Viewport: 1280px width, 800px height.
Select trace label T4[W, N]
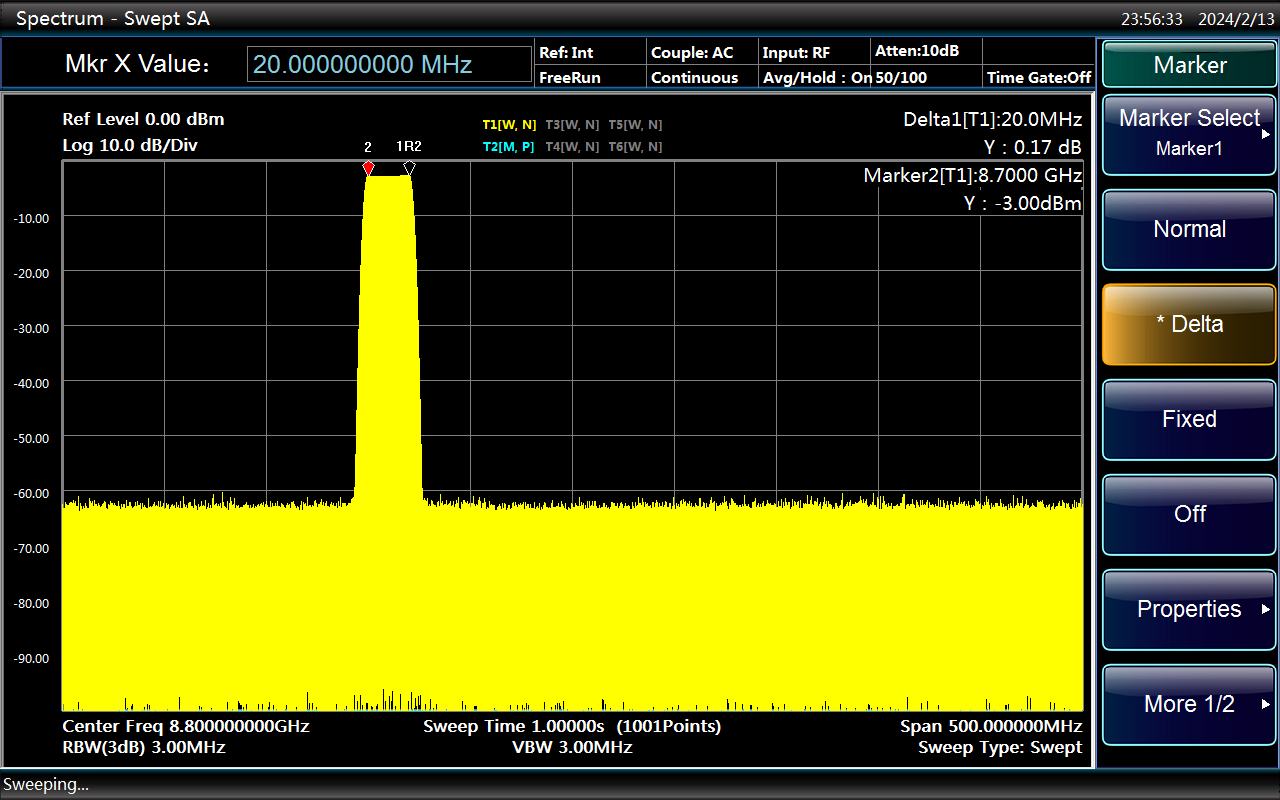(572, 147)
